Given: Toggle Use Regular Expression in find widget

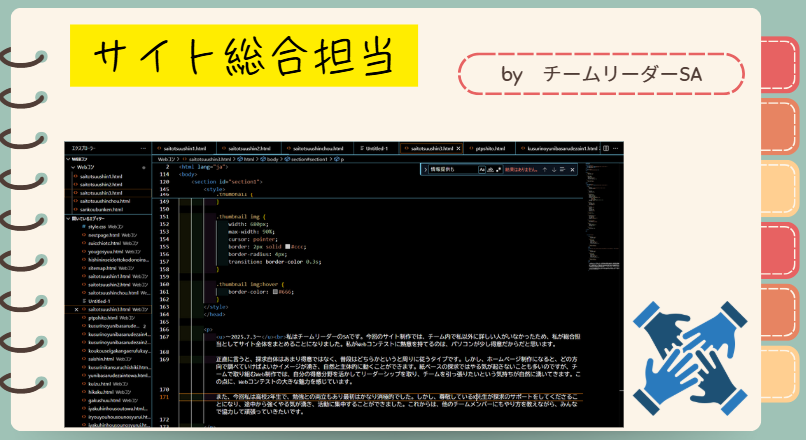Looking at the screenshot, I should click(x=497, y=170).
